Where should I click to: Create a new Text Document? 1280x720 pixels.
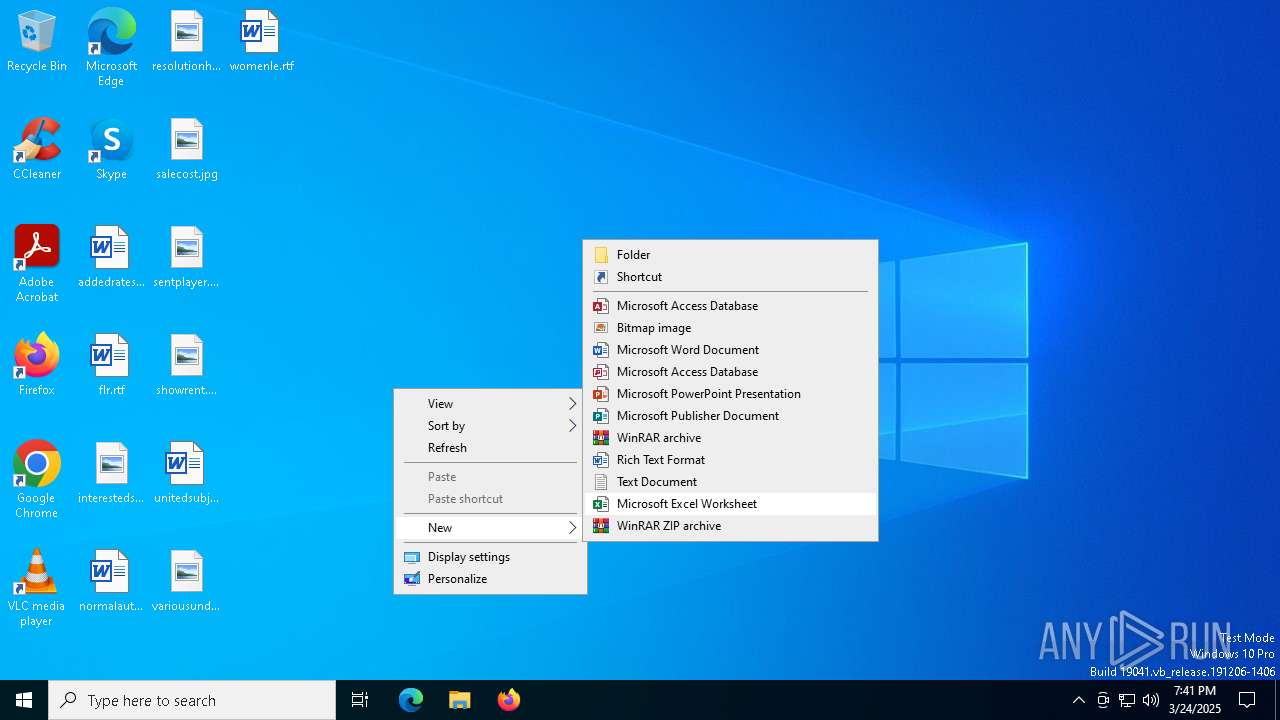tap(730, 482)
